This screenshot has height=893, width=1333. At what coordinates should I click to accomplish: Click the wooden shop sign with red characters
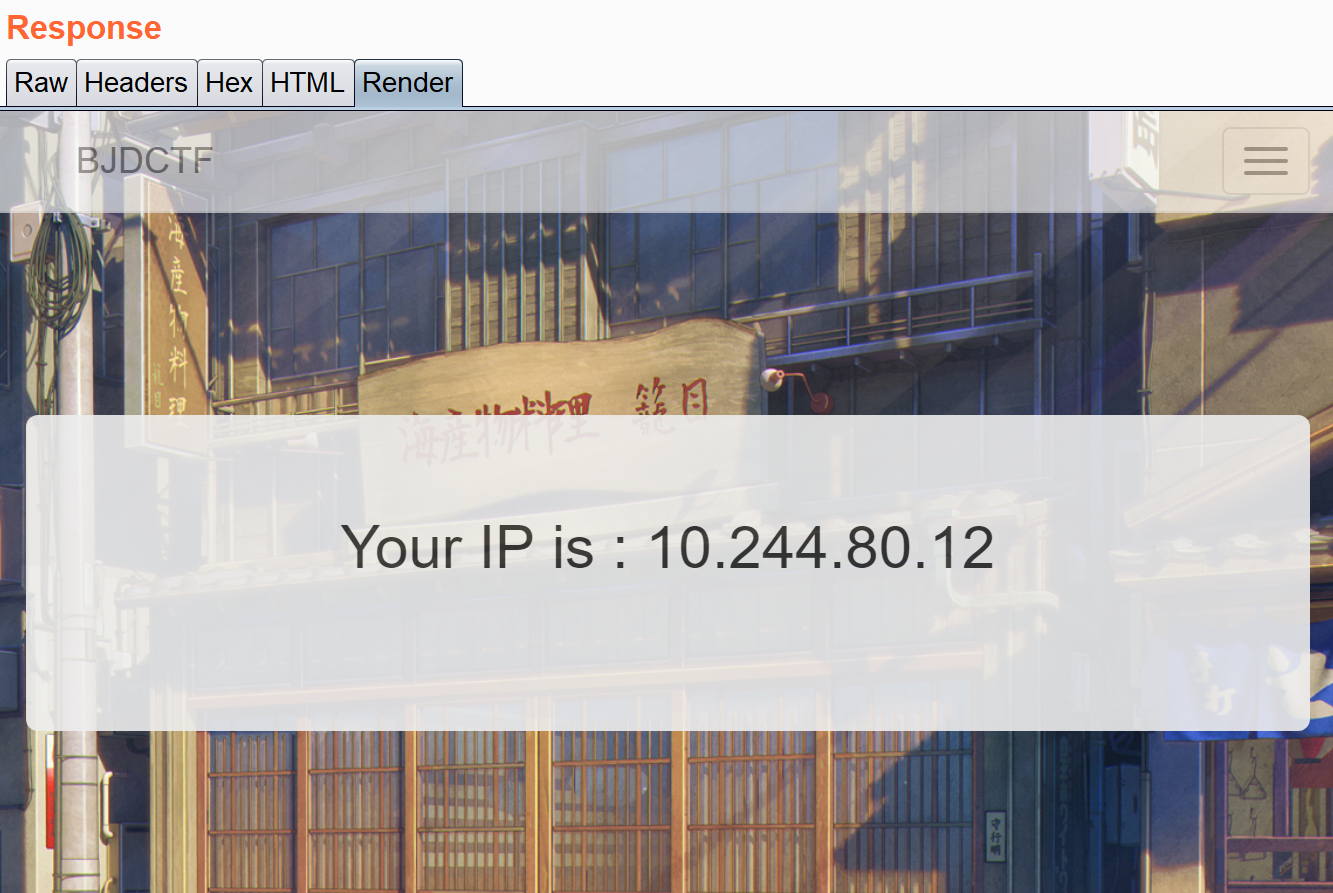click(560, 378)
